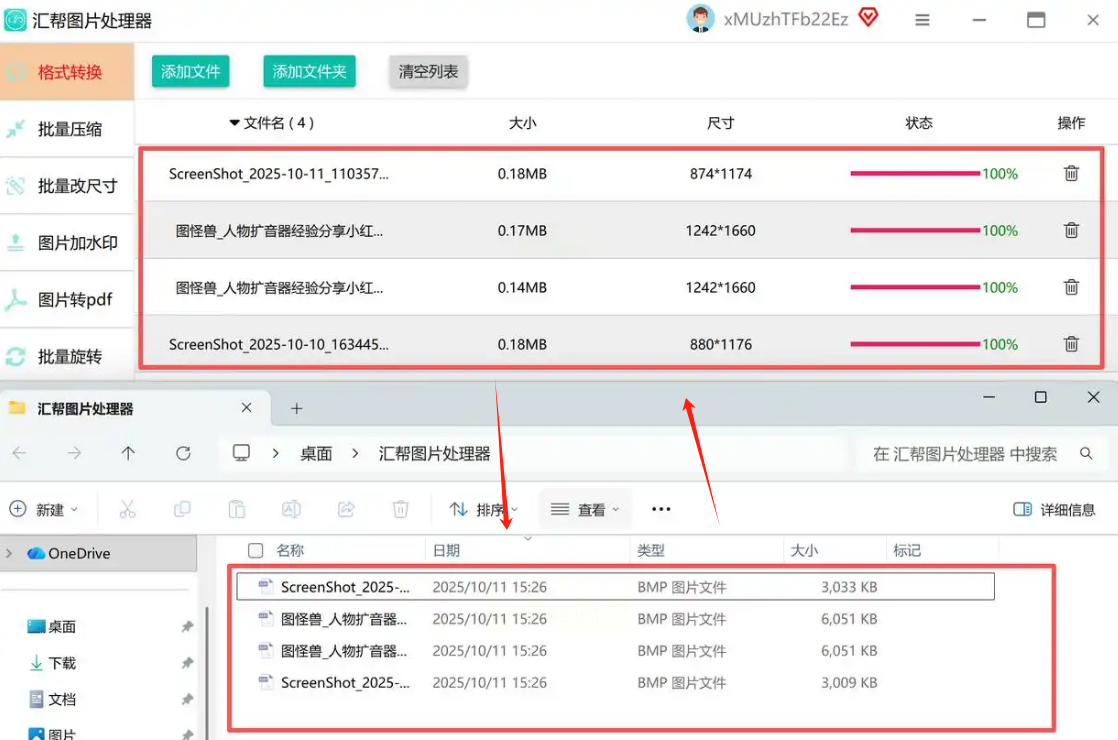The width and height of the screenshot is (1118, 740).
Task: Go back in File Explorer
Action: (x=19, y=453)
